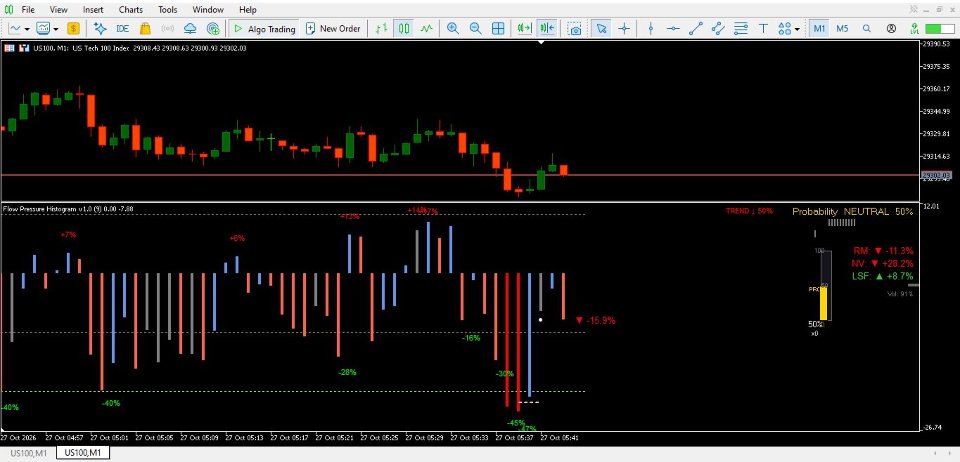
Task: Click the yellow dollar account icon
Action: [73, 28]
